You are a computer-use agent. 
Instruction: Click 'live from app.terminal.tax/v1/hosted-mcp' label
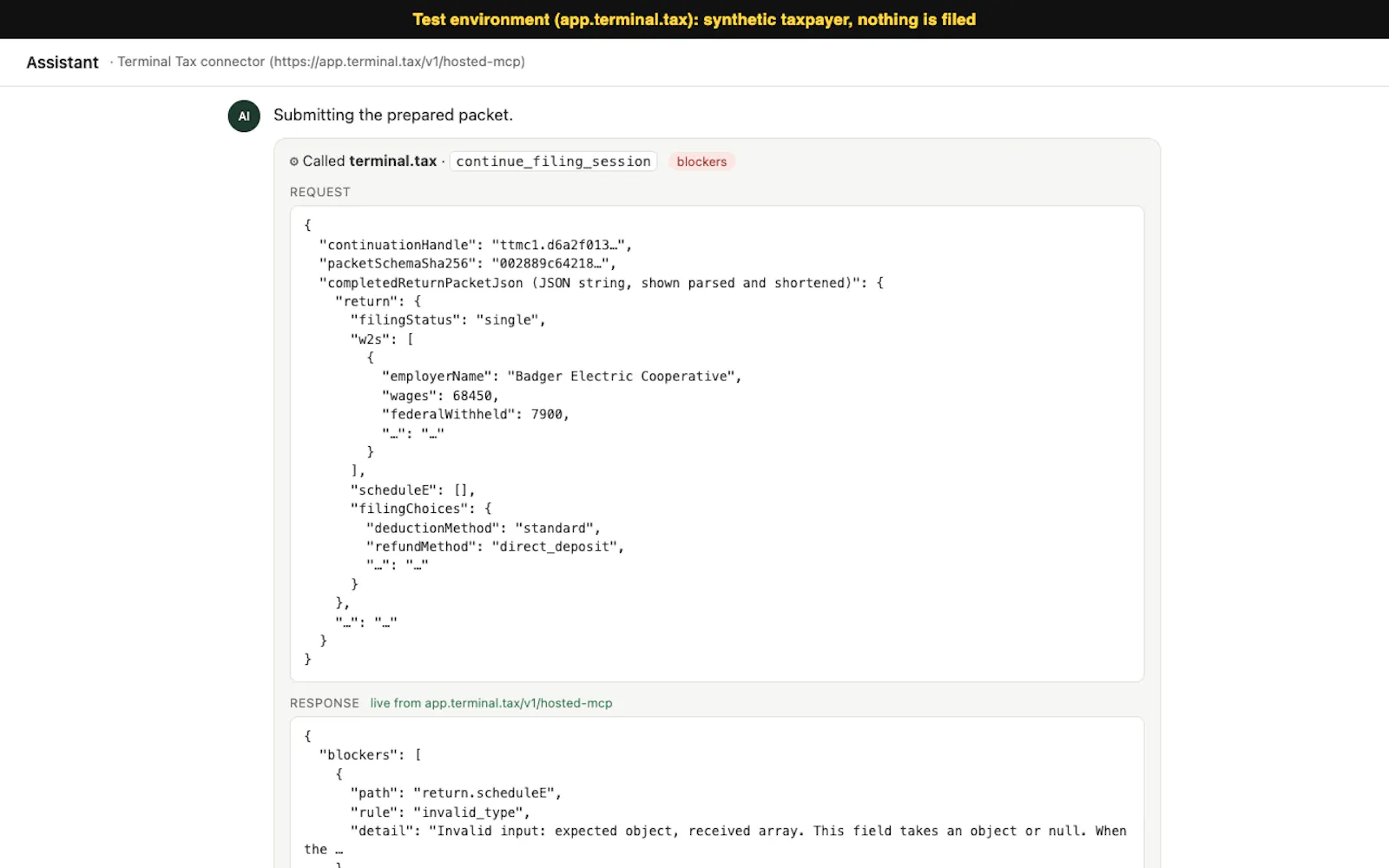coord(491,703)
